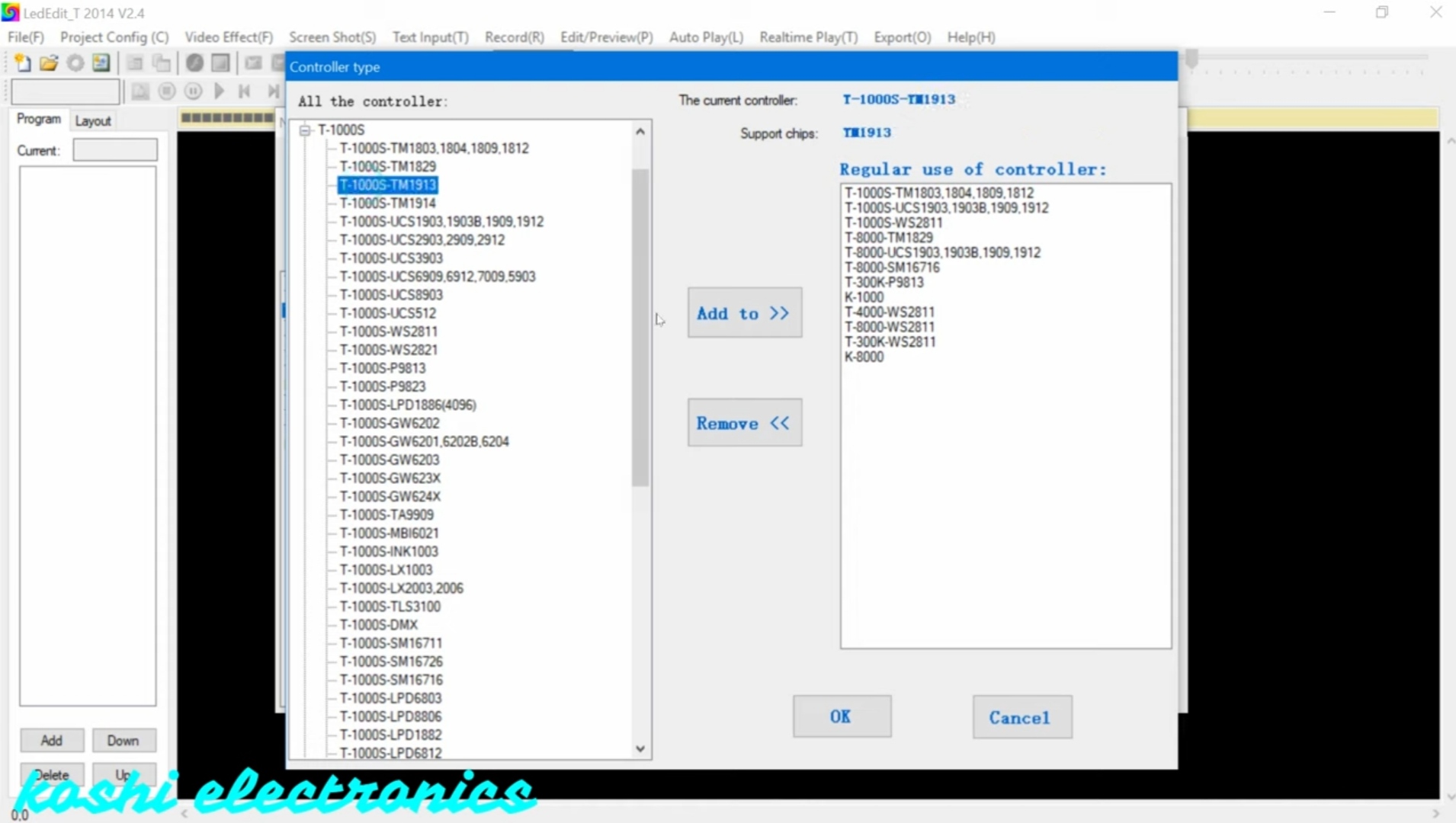Click the Remove << button

point(745,423)
